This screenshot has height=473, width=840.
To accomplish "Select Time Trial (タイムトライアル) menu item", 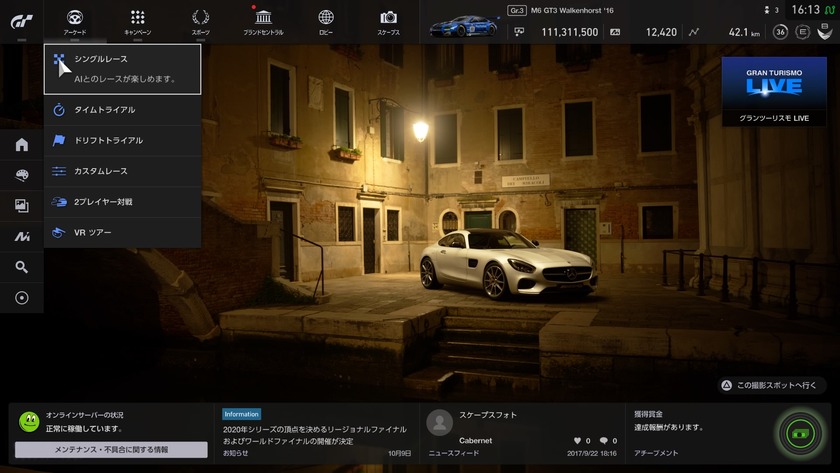I will (123, 110).
